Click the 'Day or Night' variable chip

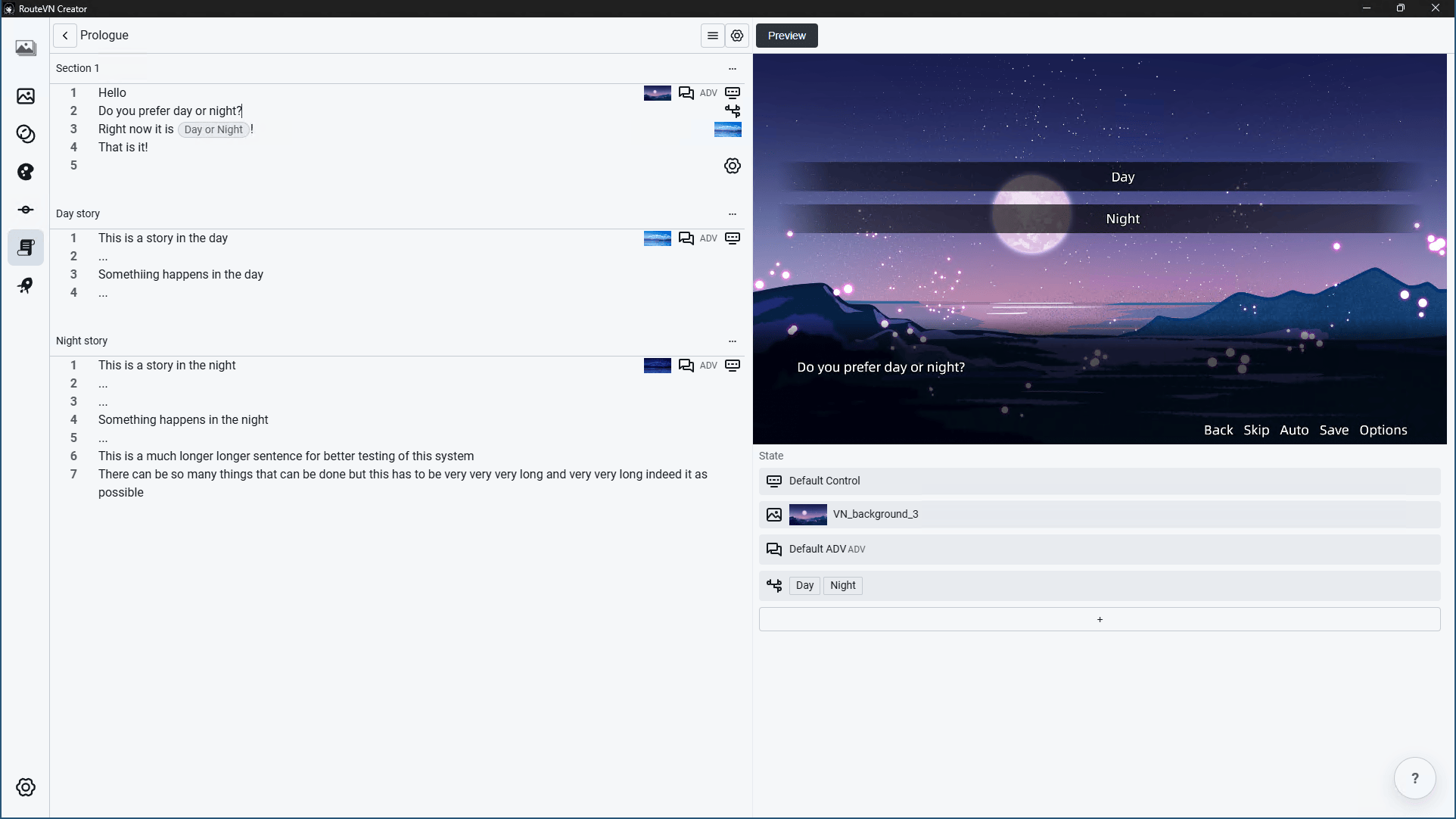pos(213,129)
